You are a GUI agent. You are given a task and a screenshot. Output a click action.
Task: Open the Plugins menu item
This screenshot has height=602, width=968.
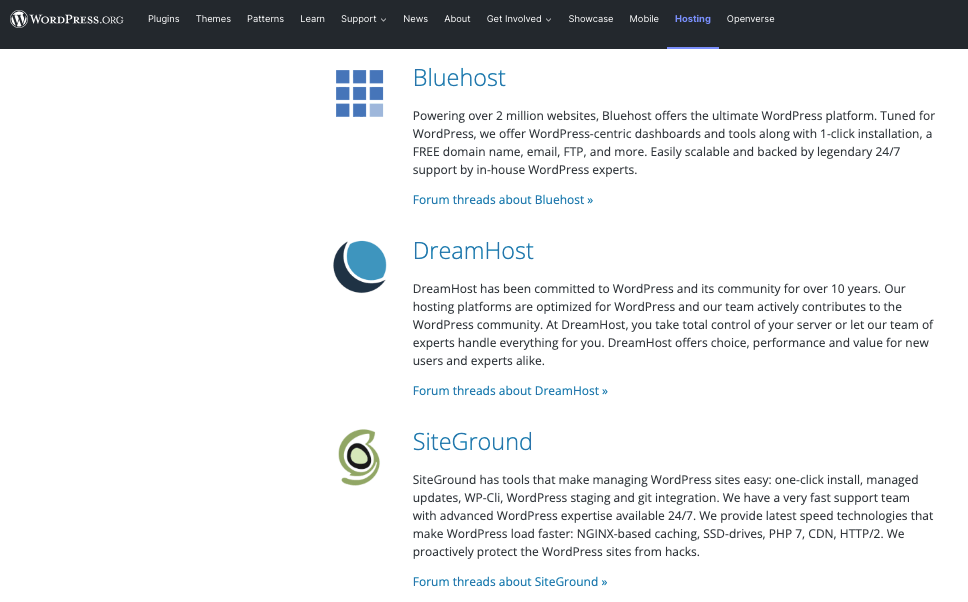(x=164, y=19)
